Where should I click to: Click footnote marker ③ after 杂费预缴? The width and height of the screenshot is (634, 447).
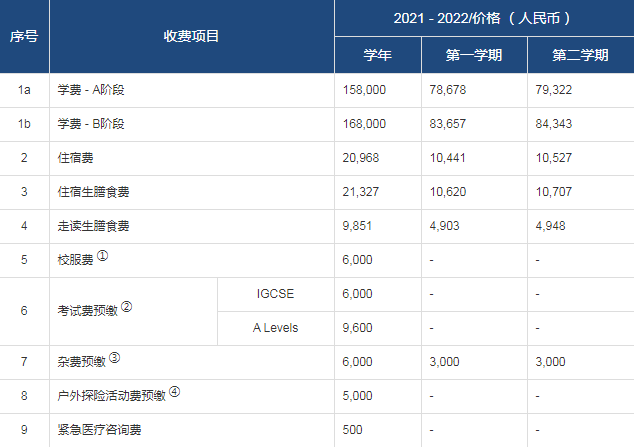(x=114, y=358)
